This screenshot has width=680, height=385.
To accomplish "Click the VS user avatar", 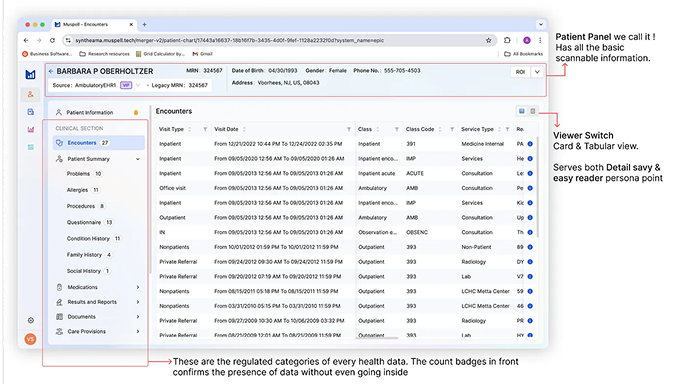I will (x=30, y=339).
